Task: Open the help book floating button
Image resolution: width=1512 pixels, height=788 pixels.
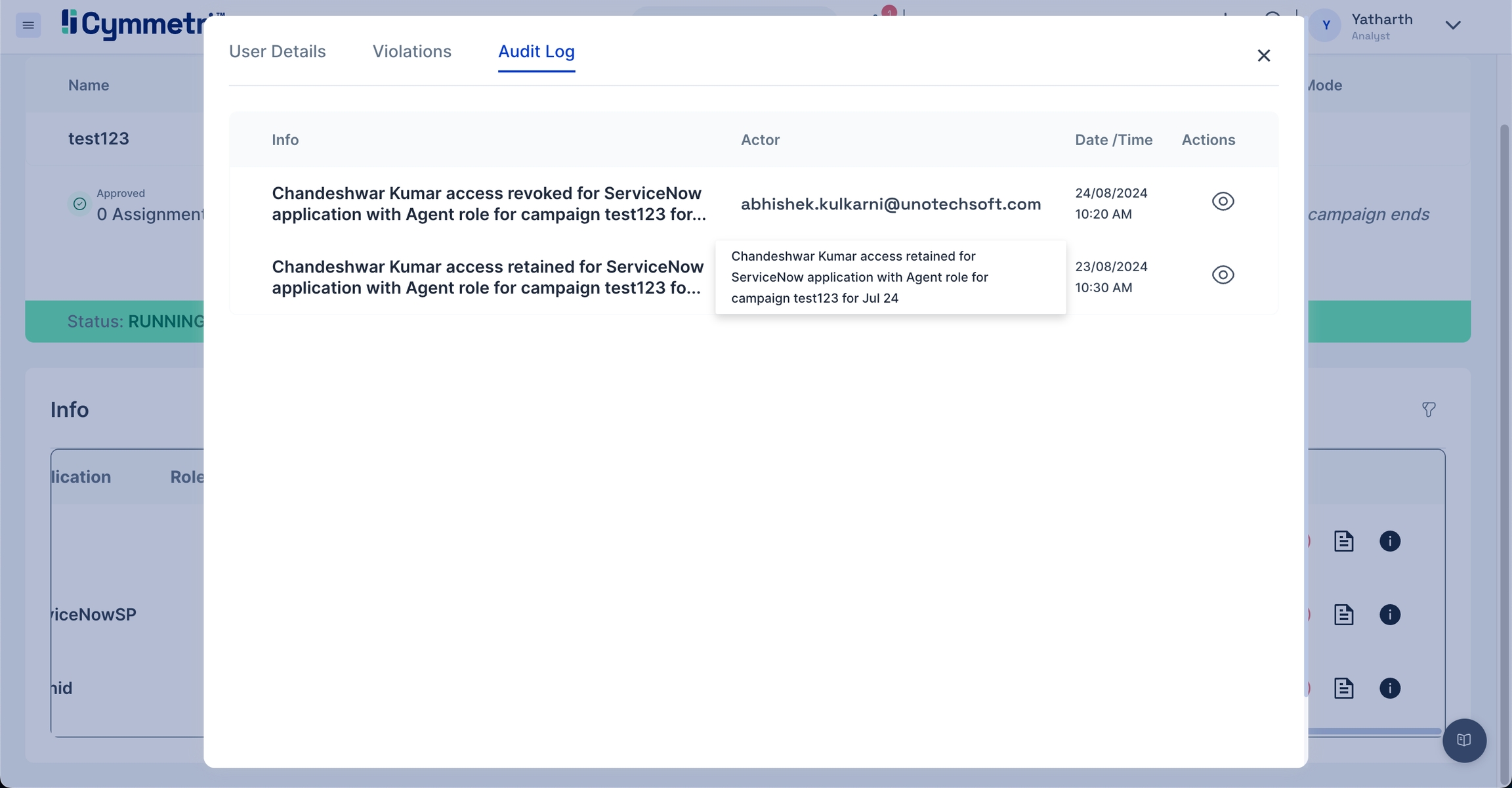Action: [x=1464, y=740]
